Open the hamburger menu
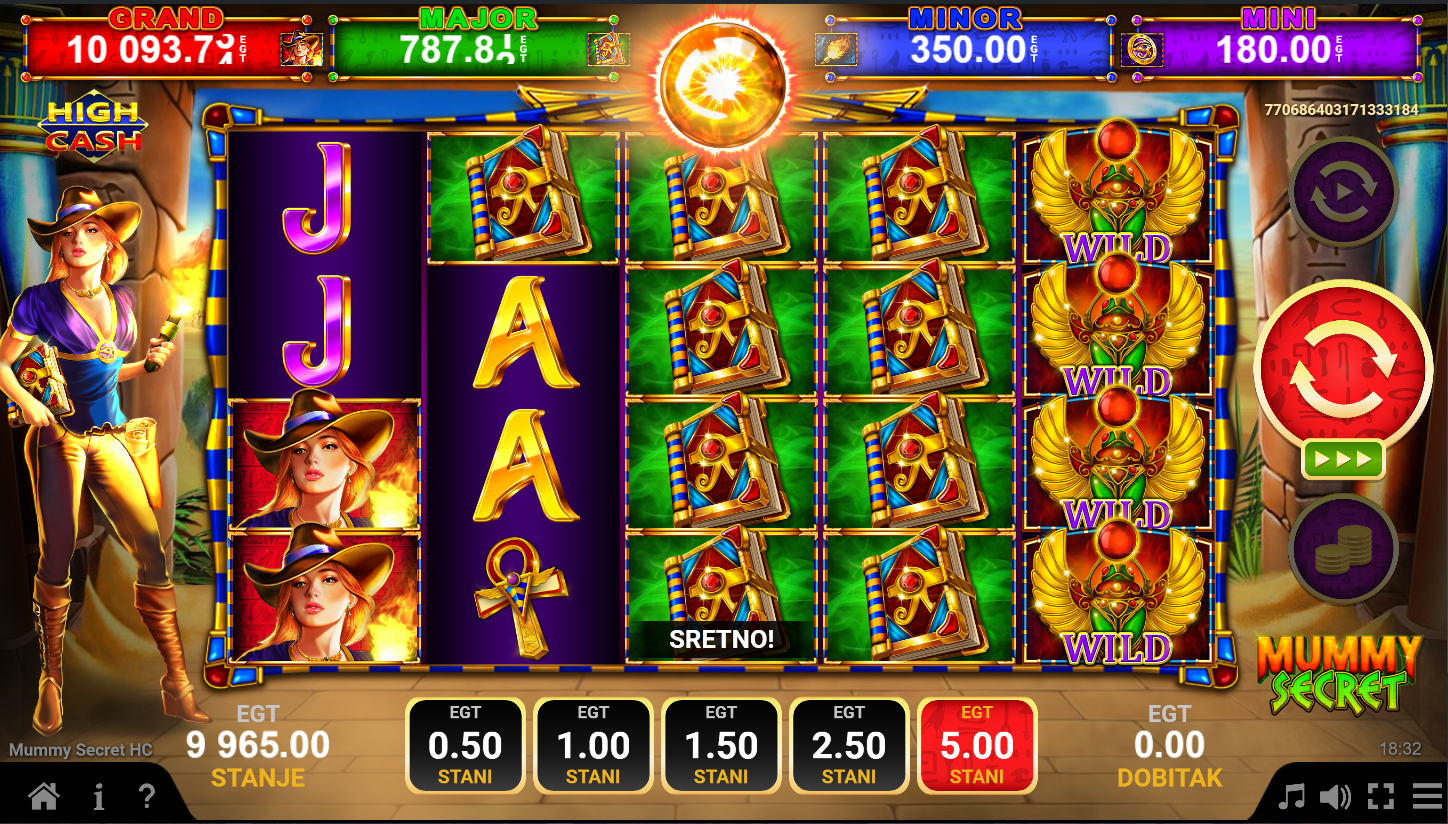The image size is (1448, 824). (x=1427, y=797)
